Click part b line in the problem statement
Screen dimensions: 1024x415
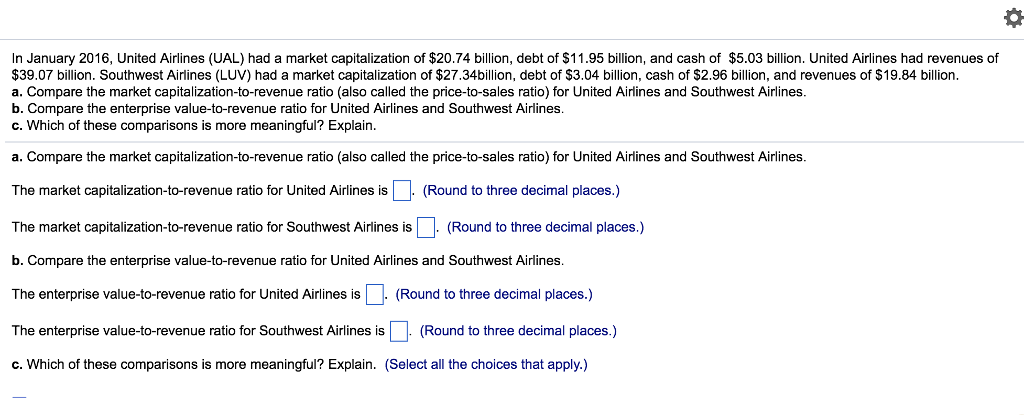coord(287,108)
